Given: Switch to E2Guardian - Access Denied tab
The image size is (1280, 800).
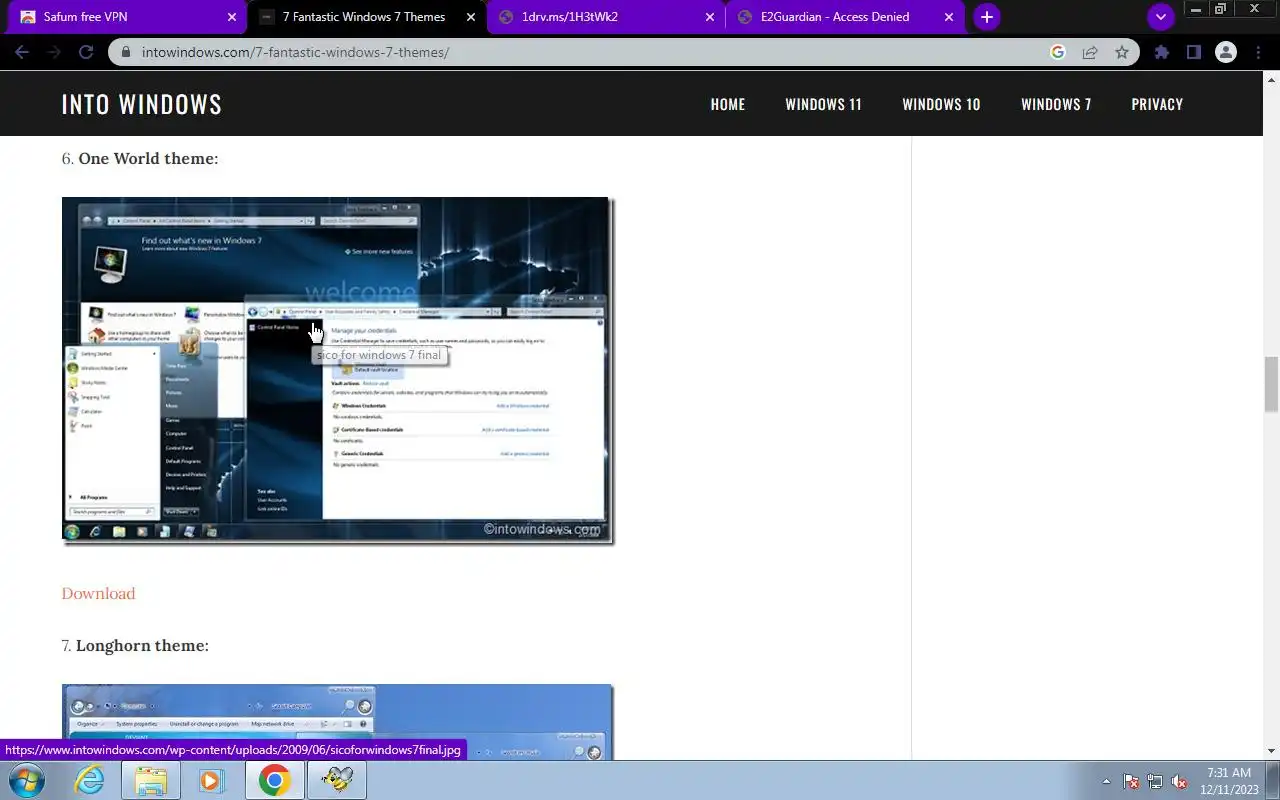Looking at the screenshot, I should (846, 17).
